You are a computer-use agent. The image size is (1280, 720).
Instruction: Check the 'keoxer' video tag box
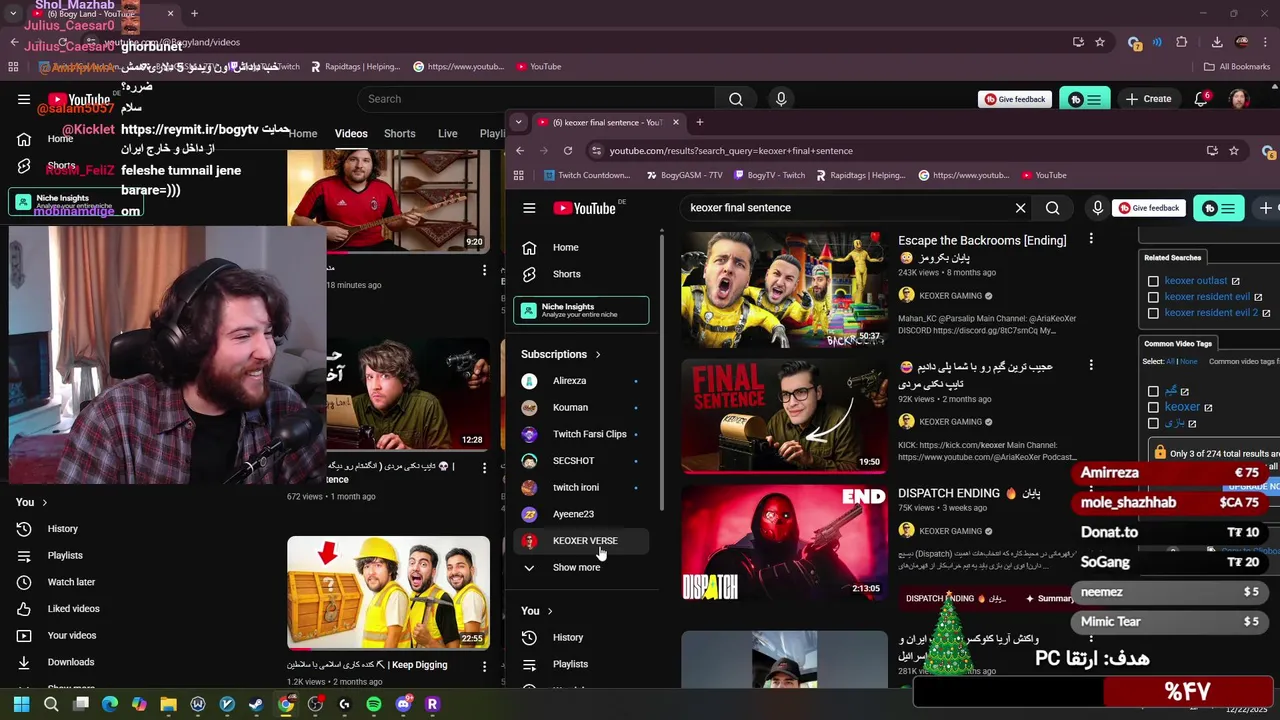[x=1153, y=407]
